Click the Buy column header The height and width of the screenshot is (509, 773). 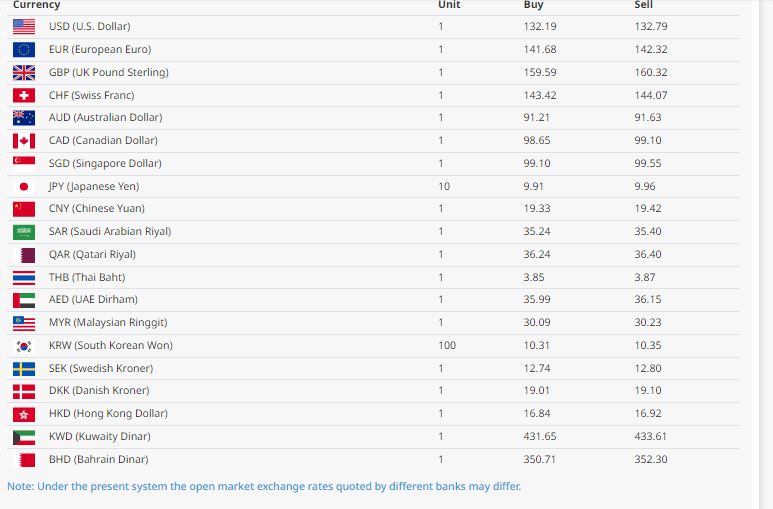coord(534,5)
